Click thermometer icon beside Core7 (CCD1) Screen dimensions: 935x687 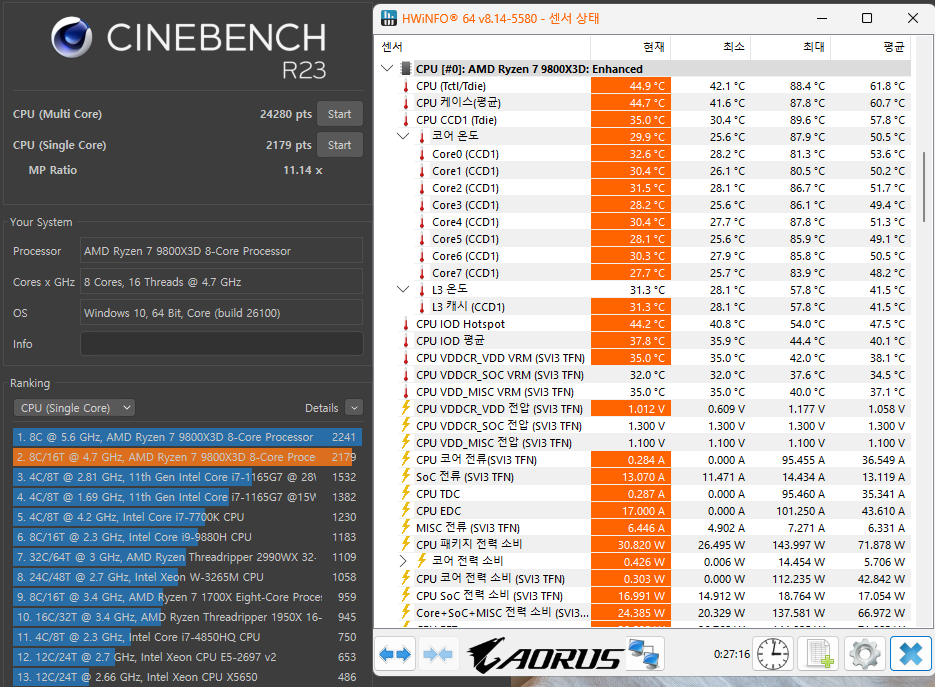click(x=422, y=273)
